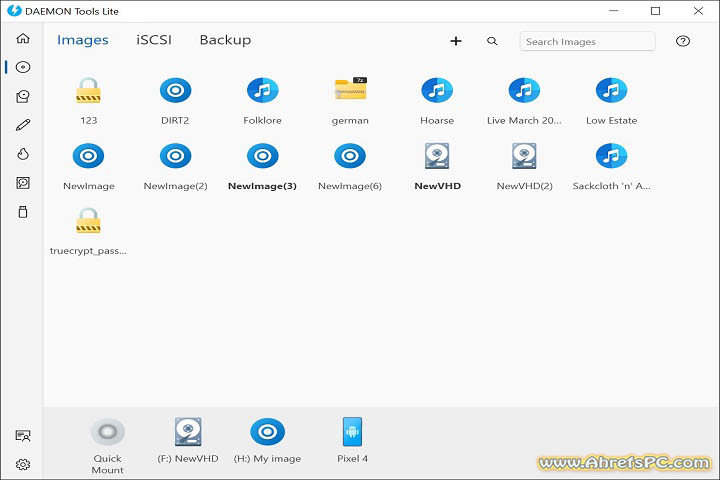Screen dimensions: 720x480
Task: Click the Quick Mount drive
Action: 107,432
